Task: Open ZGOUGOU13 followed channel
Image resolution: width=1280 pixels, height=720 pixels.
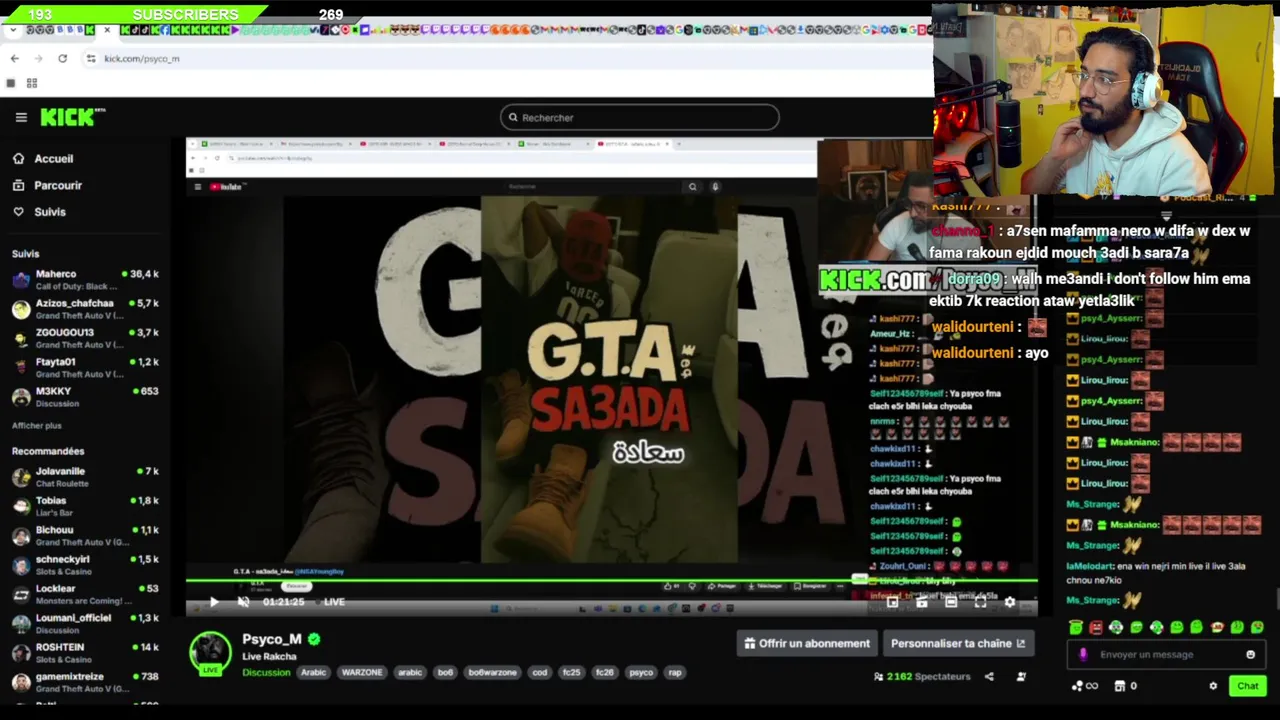Action: [85, 338]
